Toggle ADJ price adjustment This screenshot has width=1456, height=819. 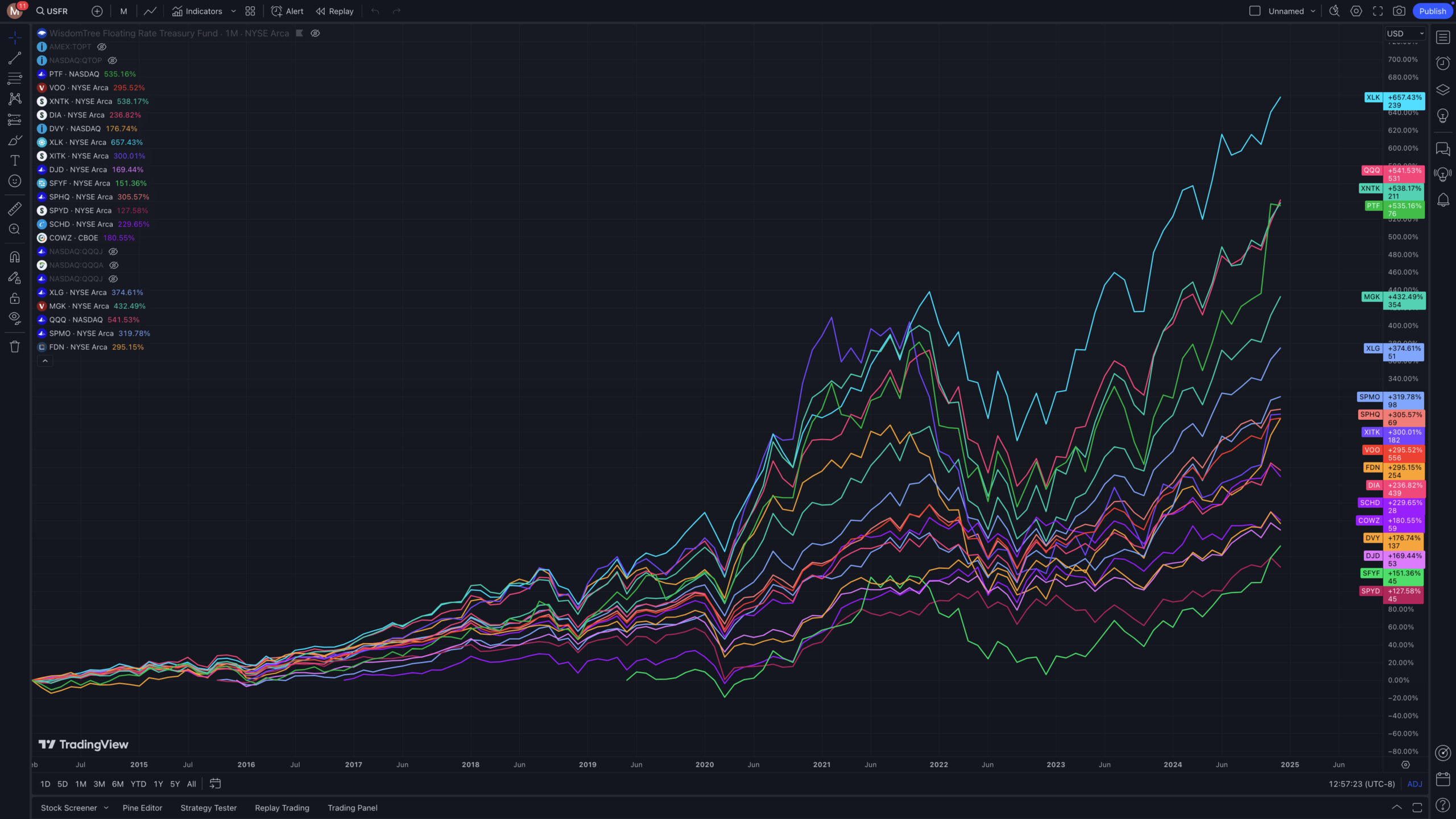coord(1414,784)
